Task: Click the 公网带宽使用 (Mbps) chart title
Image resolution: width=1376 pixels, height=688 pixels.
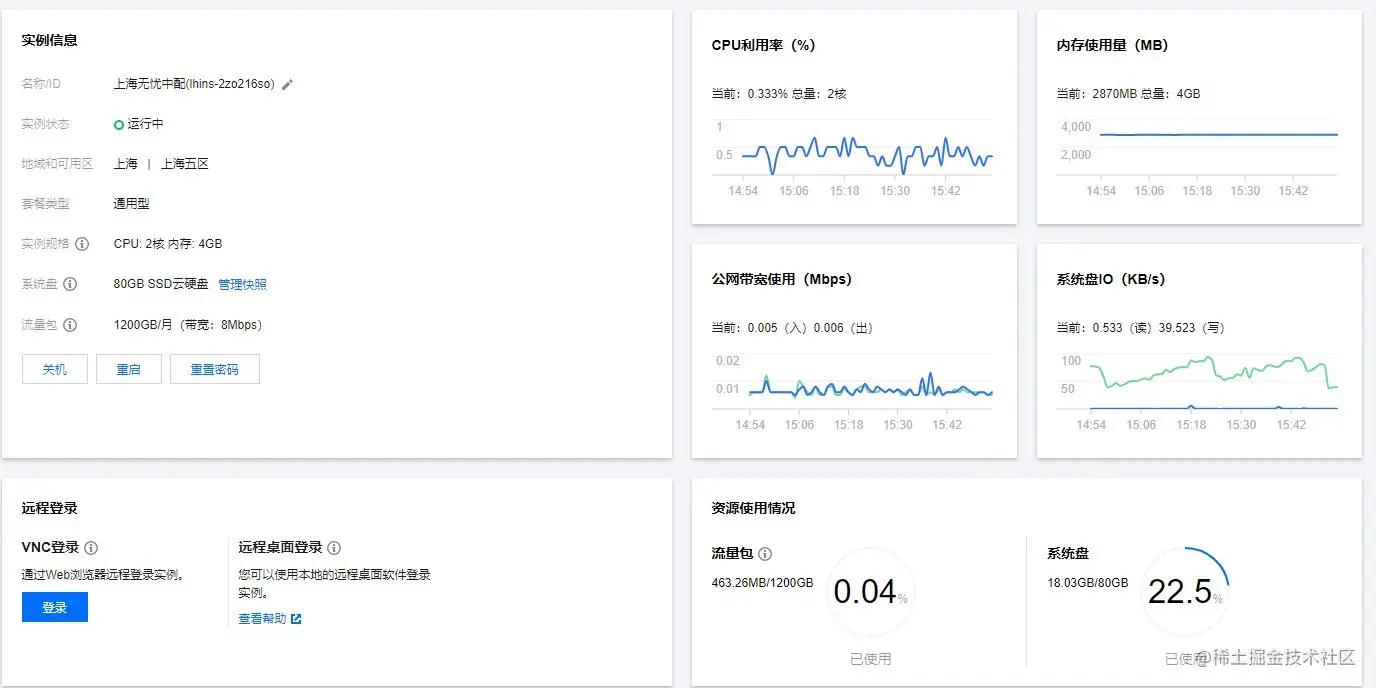Action: point(782,280)
